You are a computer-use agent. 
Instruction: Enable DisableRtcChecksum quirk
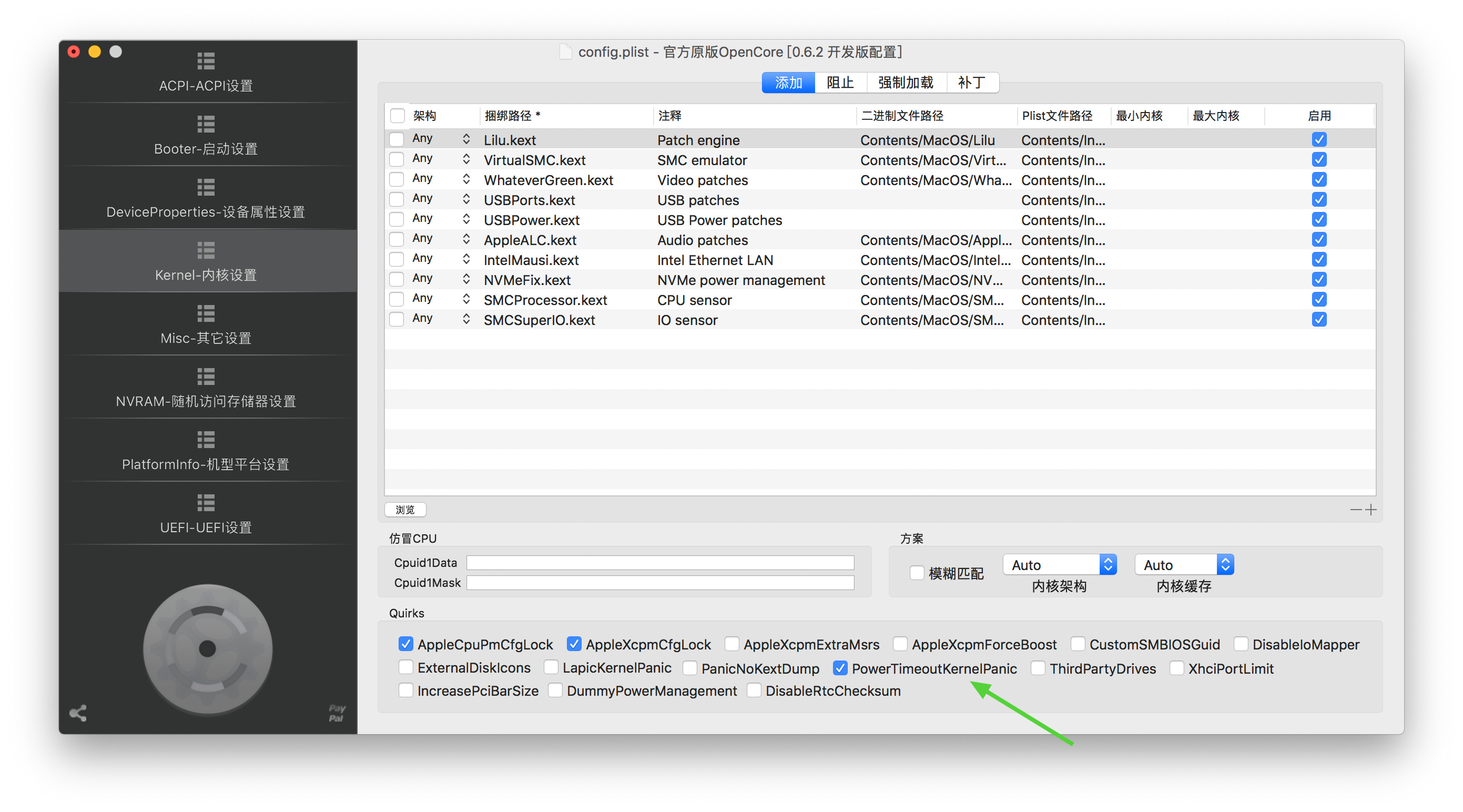point(754,691)
